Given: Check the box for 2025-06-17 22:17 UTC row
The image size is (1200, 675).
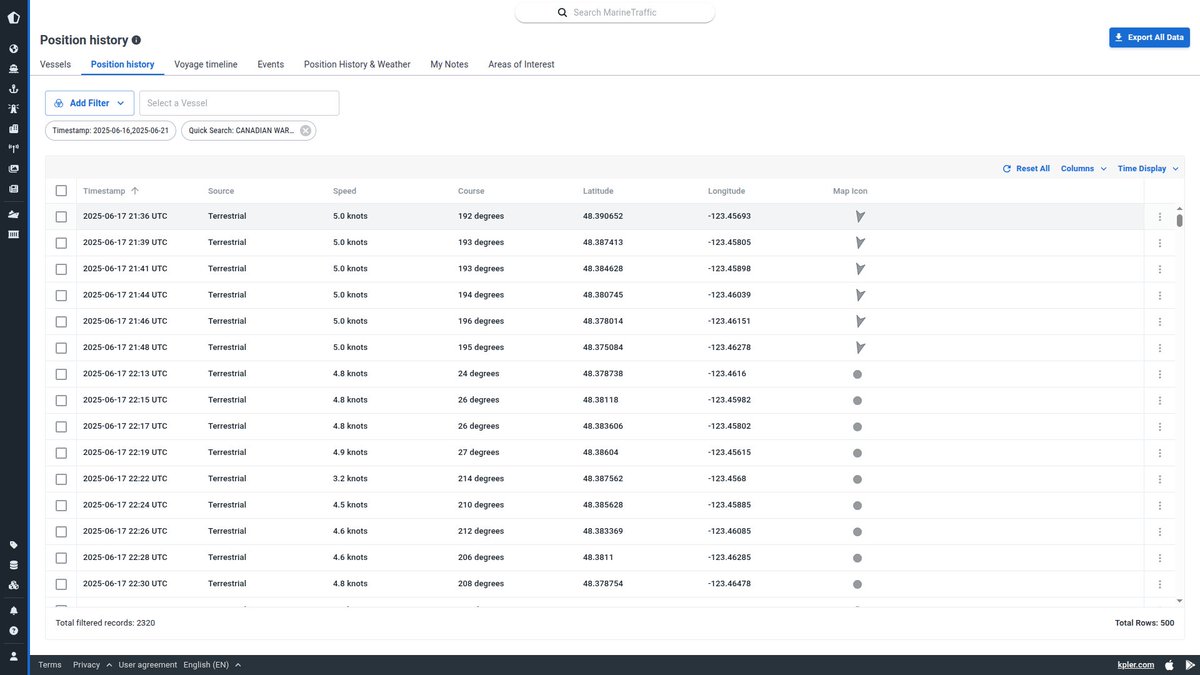Looking at the screenshot, I should [61, 426].
